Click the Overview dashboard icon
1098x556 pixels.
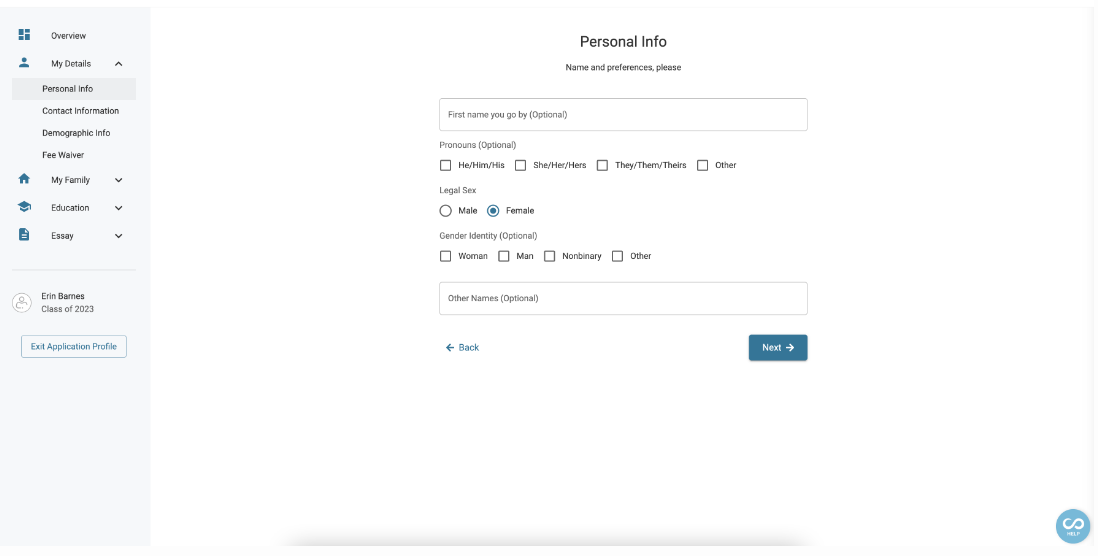[x=25, y=34]
